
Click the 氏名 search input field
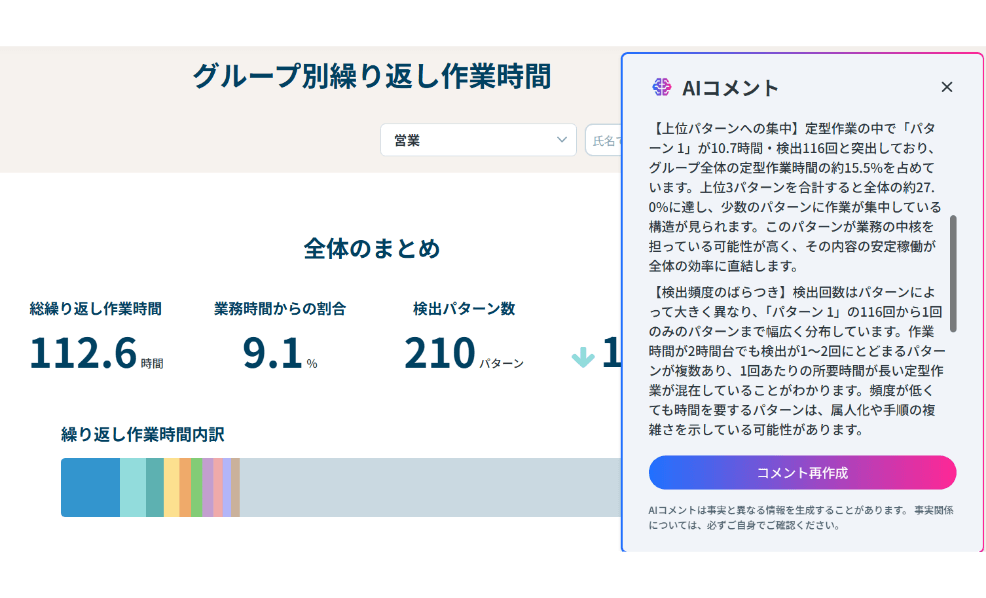click(604, 140)
